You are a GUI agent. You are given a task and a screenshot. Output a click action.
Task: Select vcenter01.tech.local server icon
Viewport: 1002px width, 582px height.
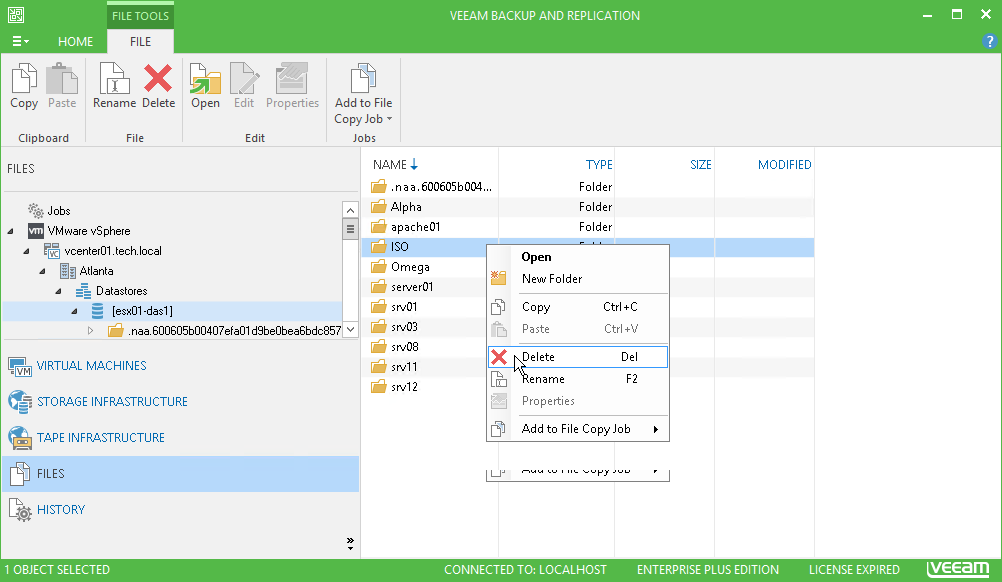(52, 250)
